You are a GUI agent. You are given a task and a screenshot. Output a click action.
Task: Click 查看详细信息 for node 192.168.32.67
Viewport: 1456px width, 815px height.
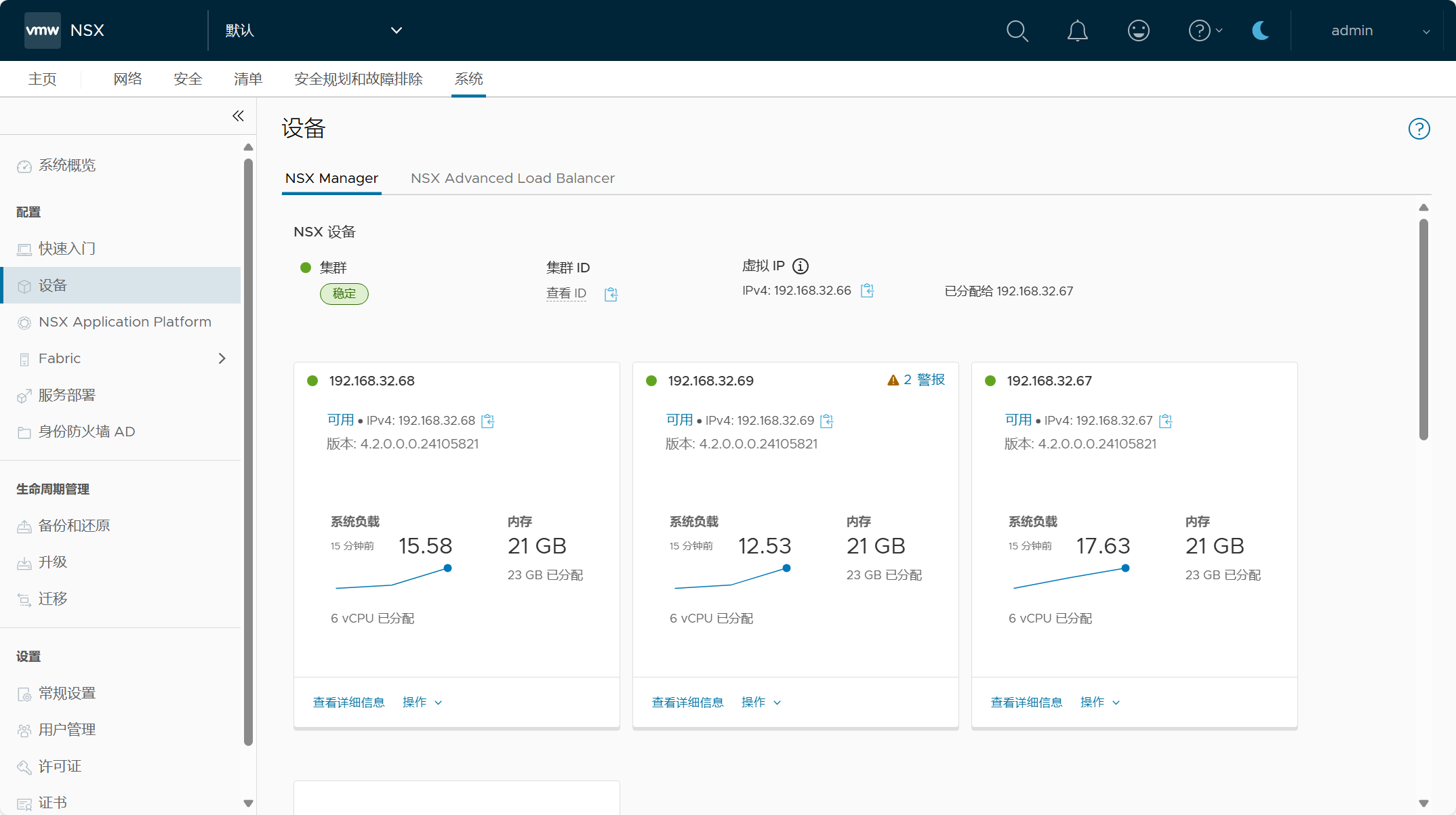(x=1026, y=703)
